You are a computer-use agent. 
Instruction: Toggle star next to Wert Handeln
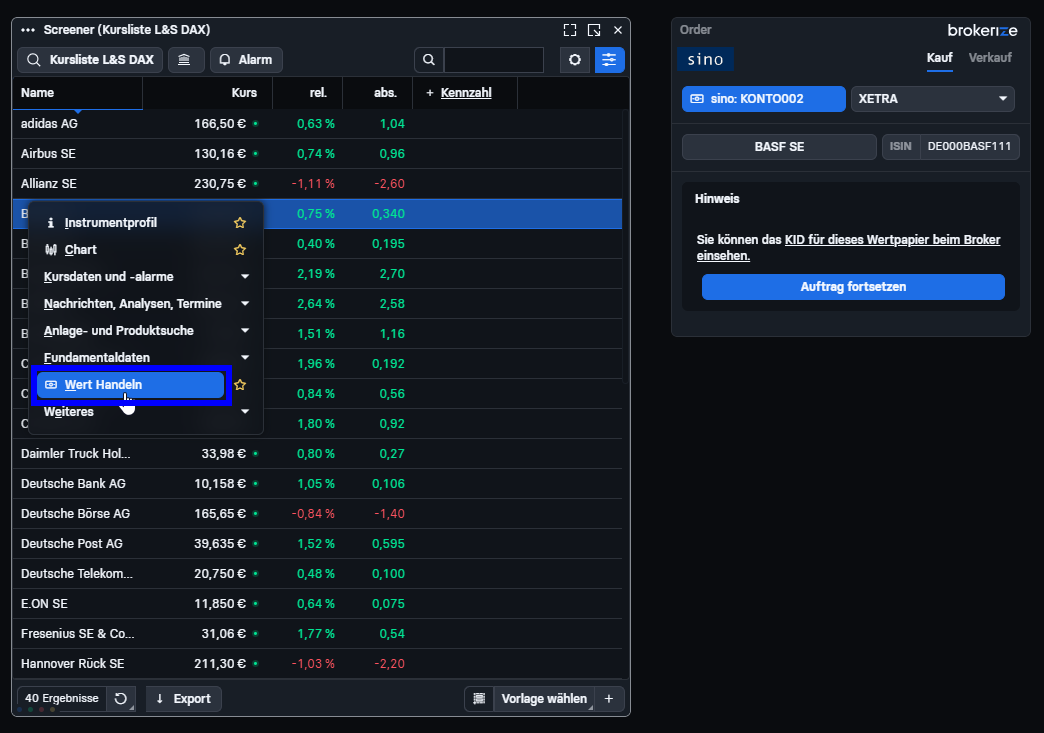click(240, 385)
